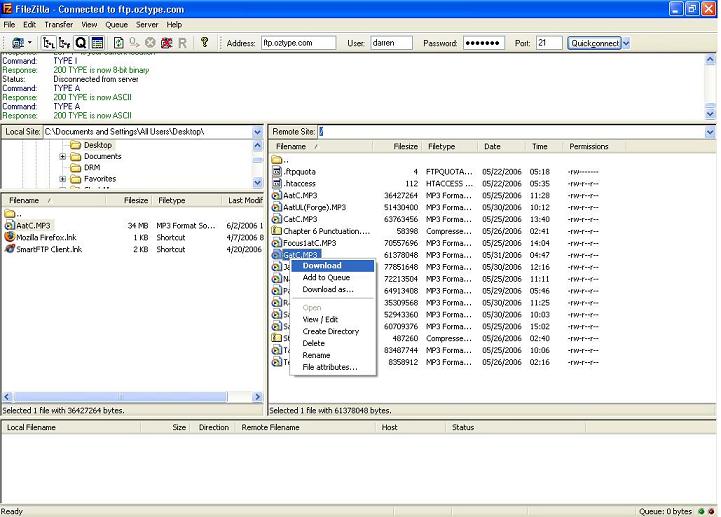Click the queue Status column header
The height and width of the screenshot is (517, 721).
pyautogui.click(x=515, y=427)
